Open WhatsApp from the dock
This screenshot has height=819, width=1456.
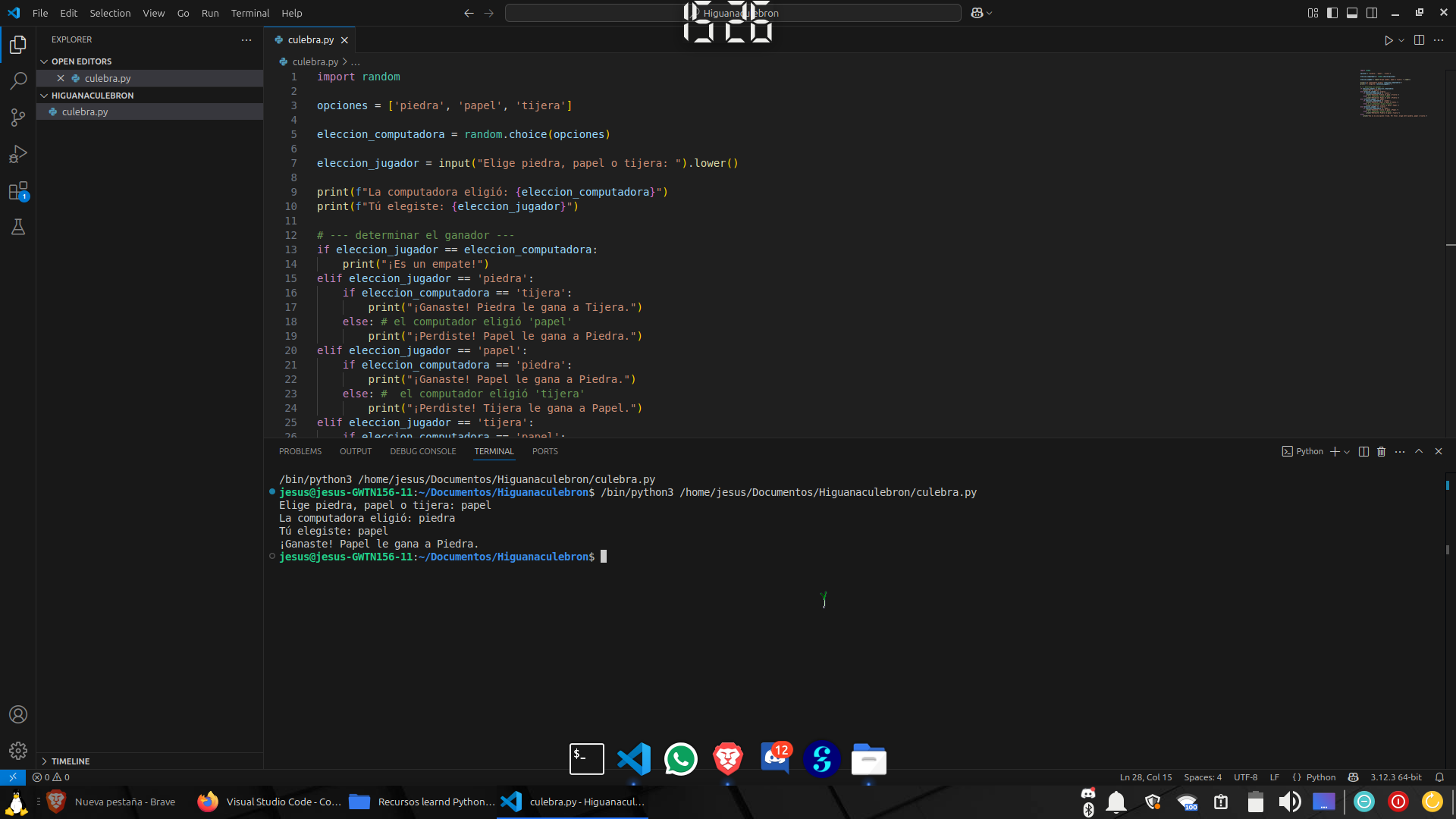tap(680, 759)
